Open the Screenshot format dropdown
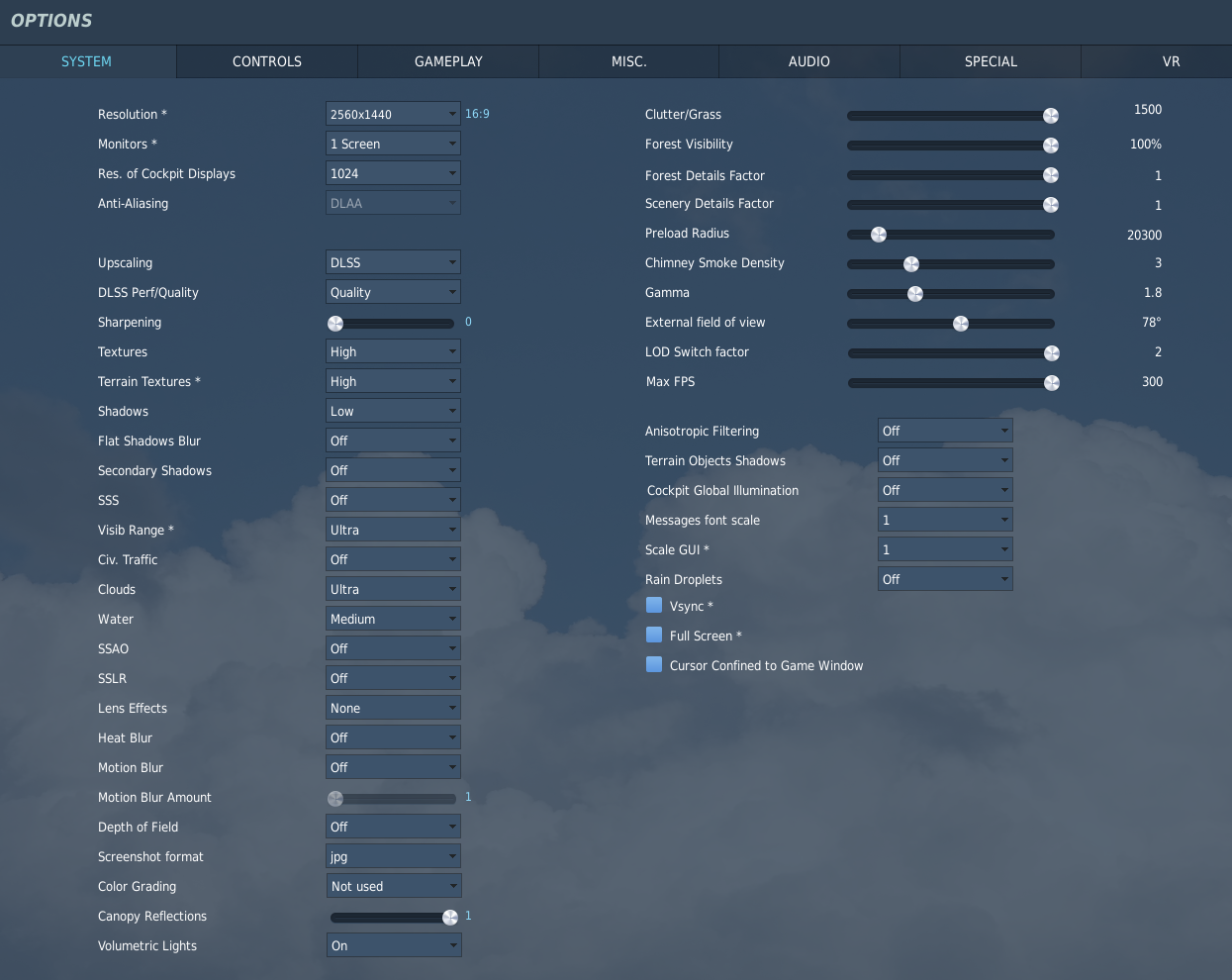Image resolution: width=1232 pixels, height=980 pixels. point(394,856)
